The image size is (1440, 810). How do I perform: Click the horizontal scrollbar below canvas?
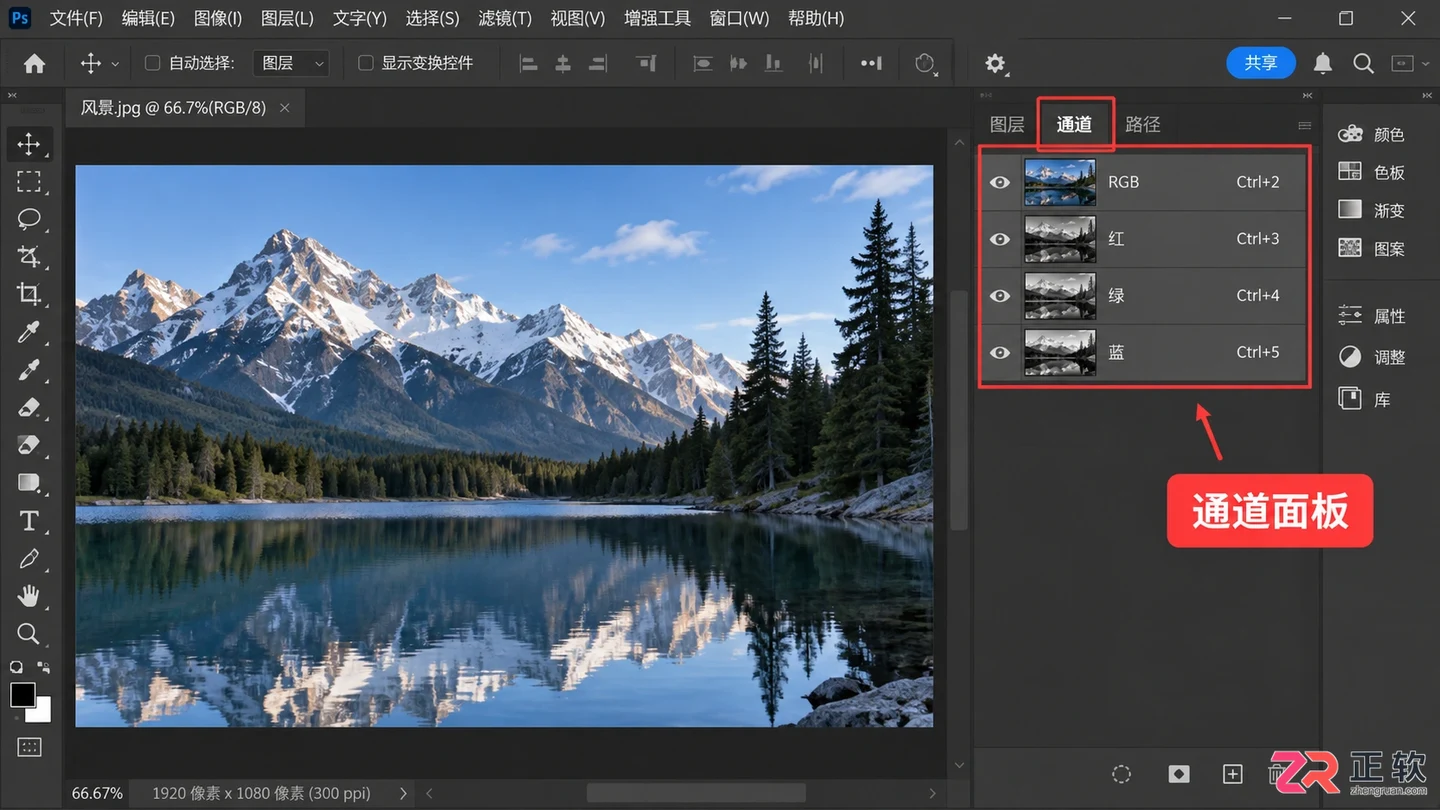(x=696, y=793)
